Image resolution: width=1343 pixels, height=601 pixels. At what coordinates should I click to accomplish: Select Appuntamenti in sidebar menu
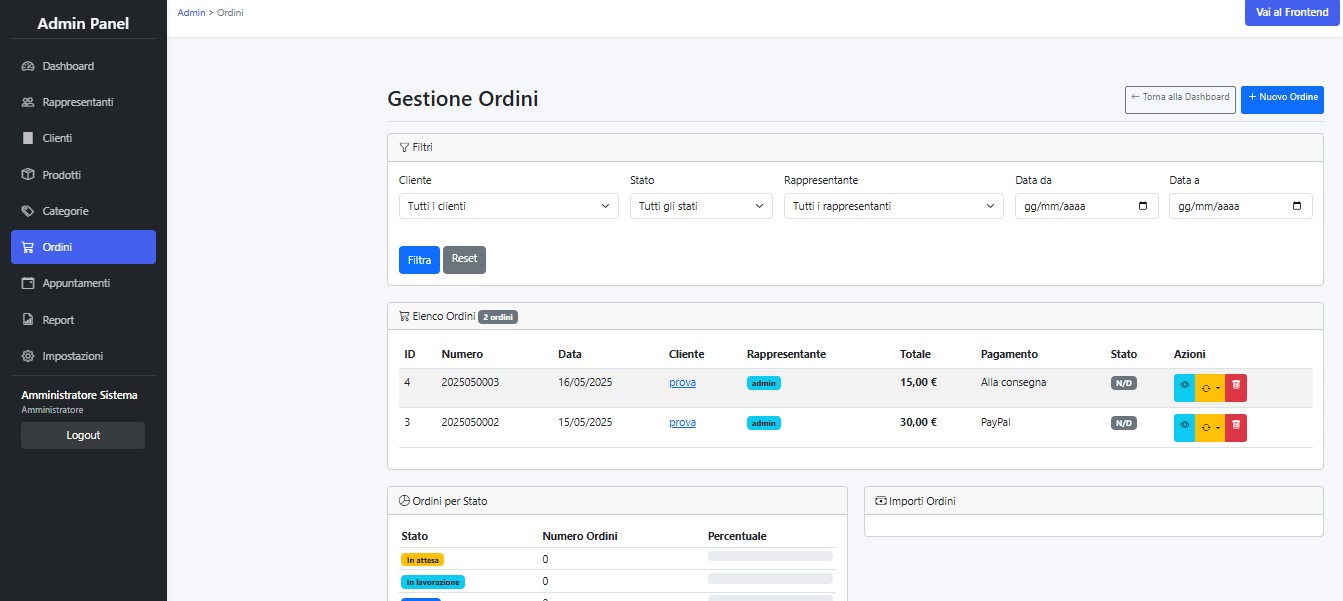point(76,283)
